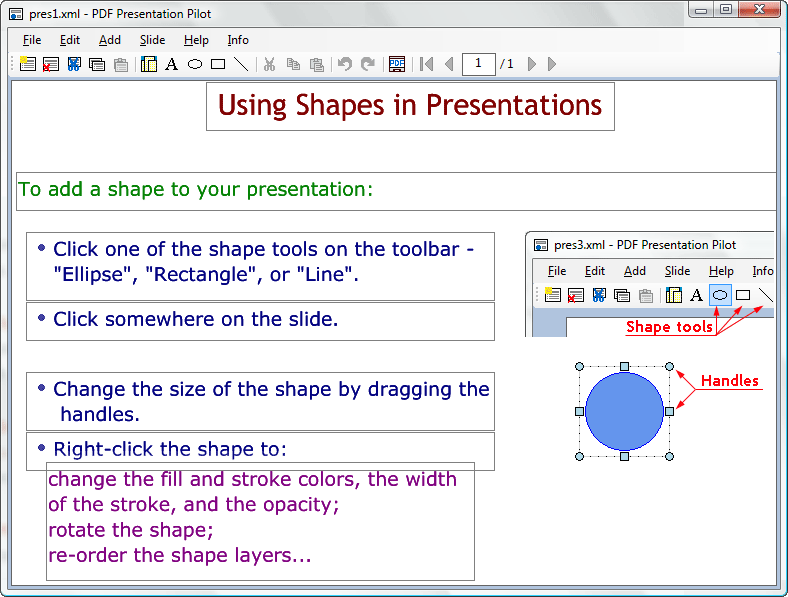
Task: Select 'Click somewhere on the slide.' bullet
Action: point(260,322)
